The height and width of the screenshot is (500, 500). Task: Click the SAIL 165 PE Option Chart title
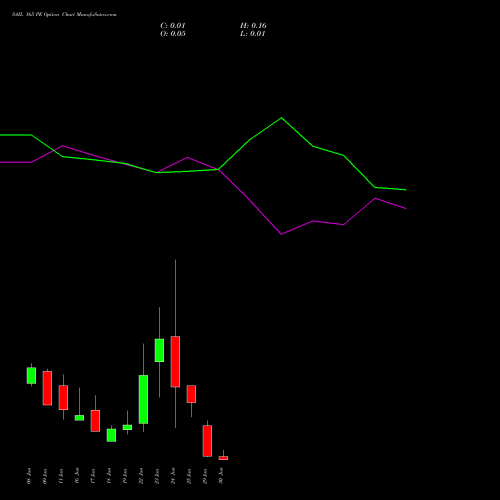click(x=64, y=15)
